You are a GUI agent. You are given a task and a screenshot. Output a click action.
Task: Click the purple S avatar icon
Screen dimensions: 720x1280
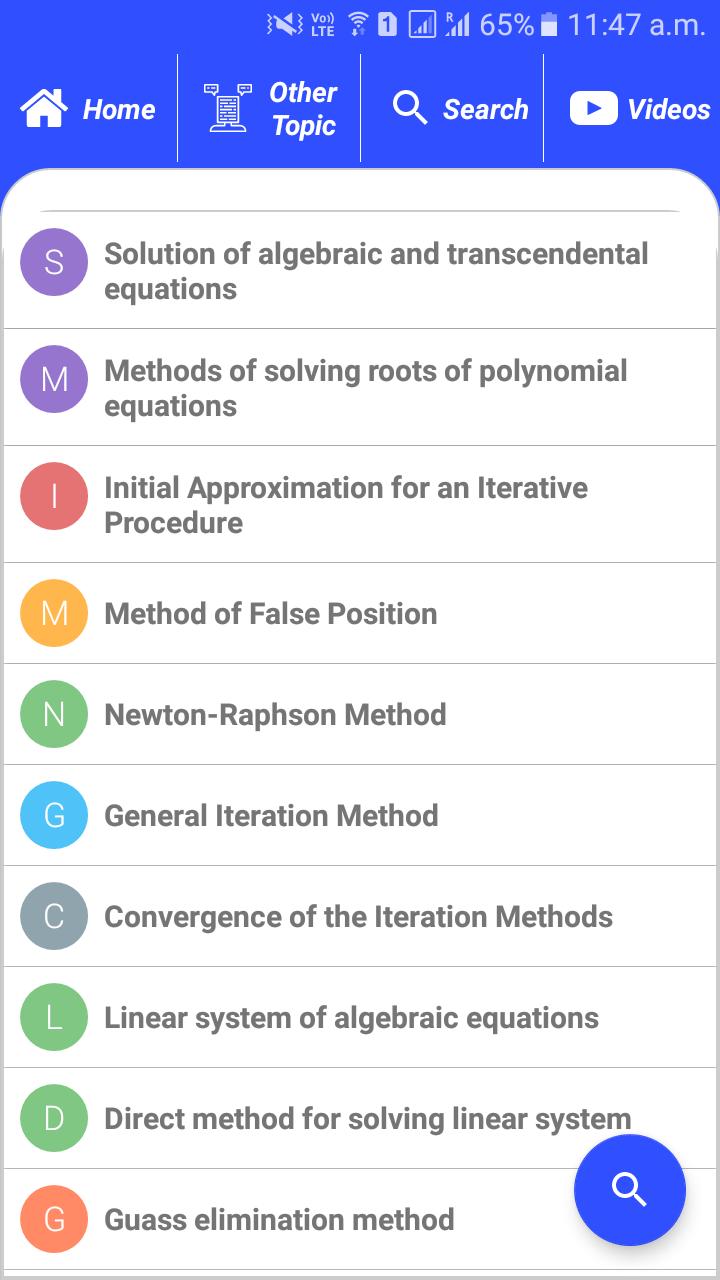click(x=54, y=262)
